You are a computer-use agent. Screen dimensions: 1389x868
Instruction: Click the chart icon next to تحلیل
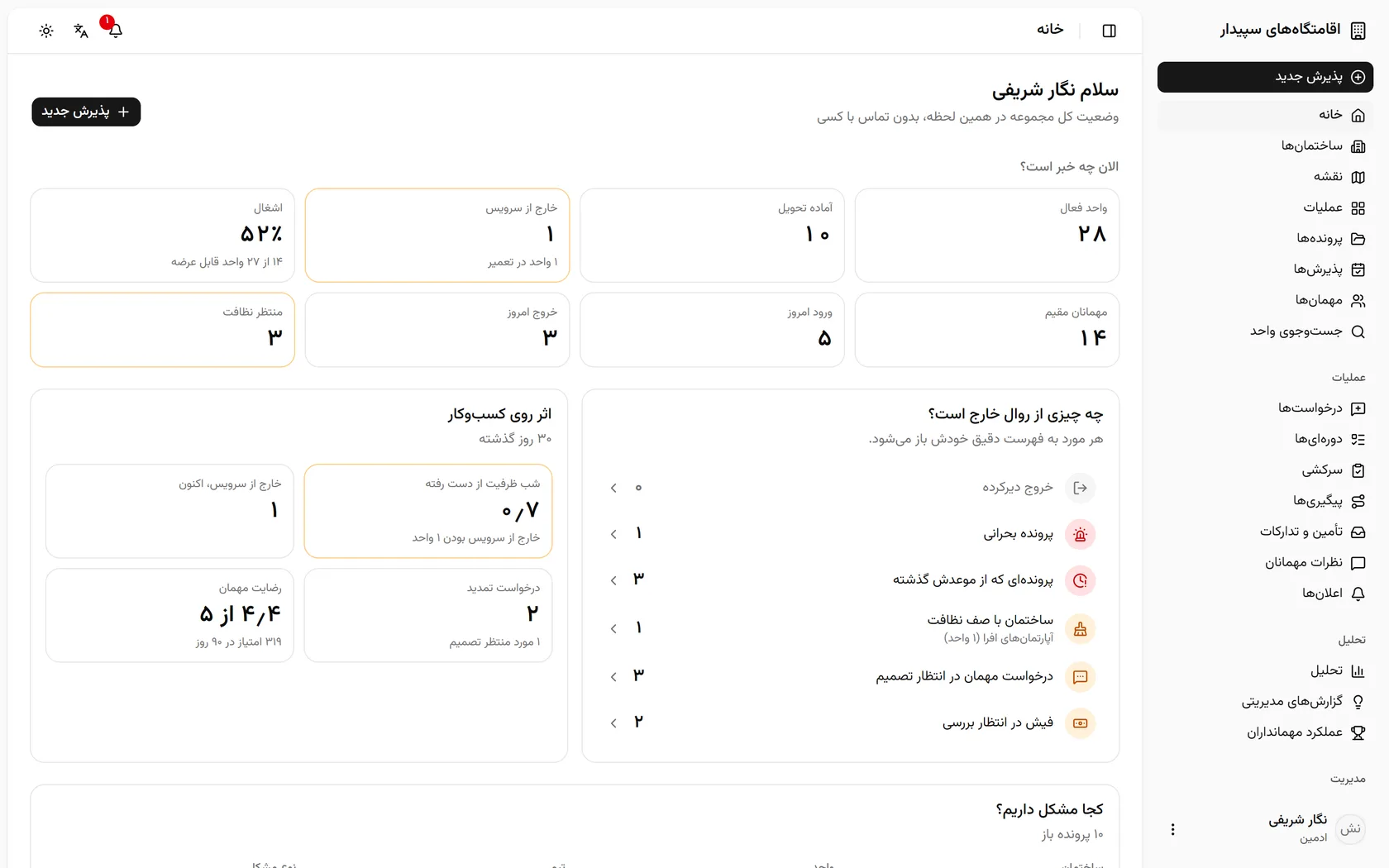(x=1358, y=671)
